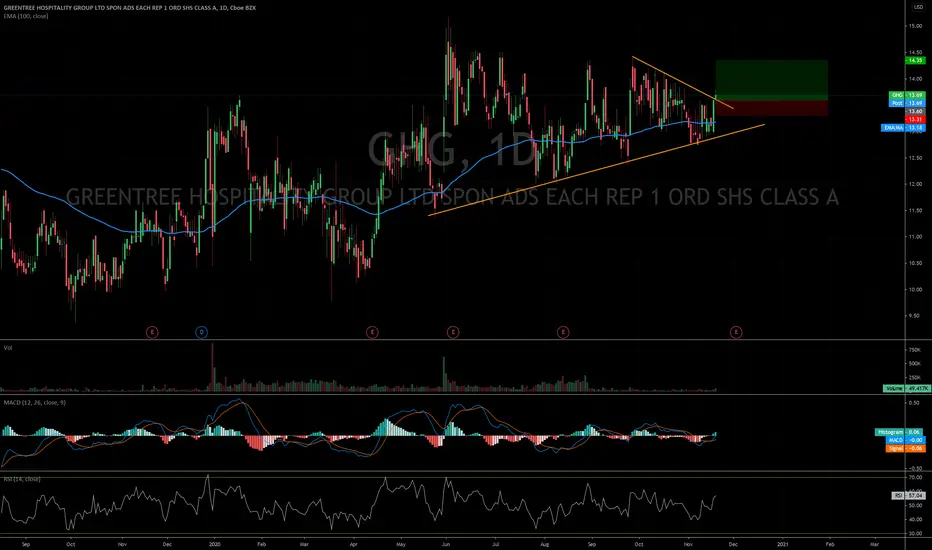Click the red 13.31 stop price tag

[x=915, y=119]
